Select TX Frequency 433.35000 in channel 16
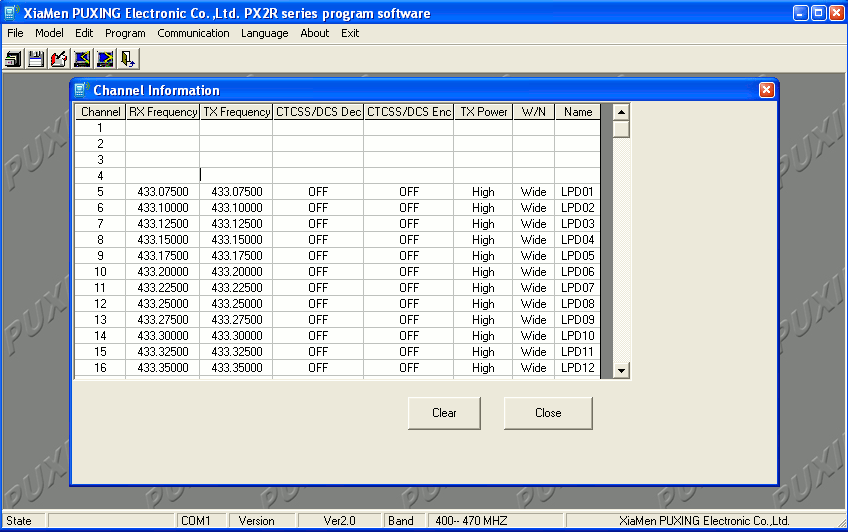 (x=236, y=368)
